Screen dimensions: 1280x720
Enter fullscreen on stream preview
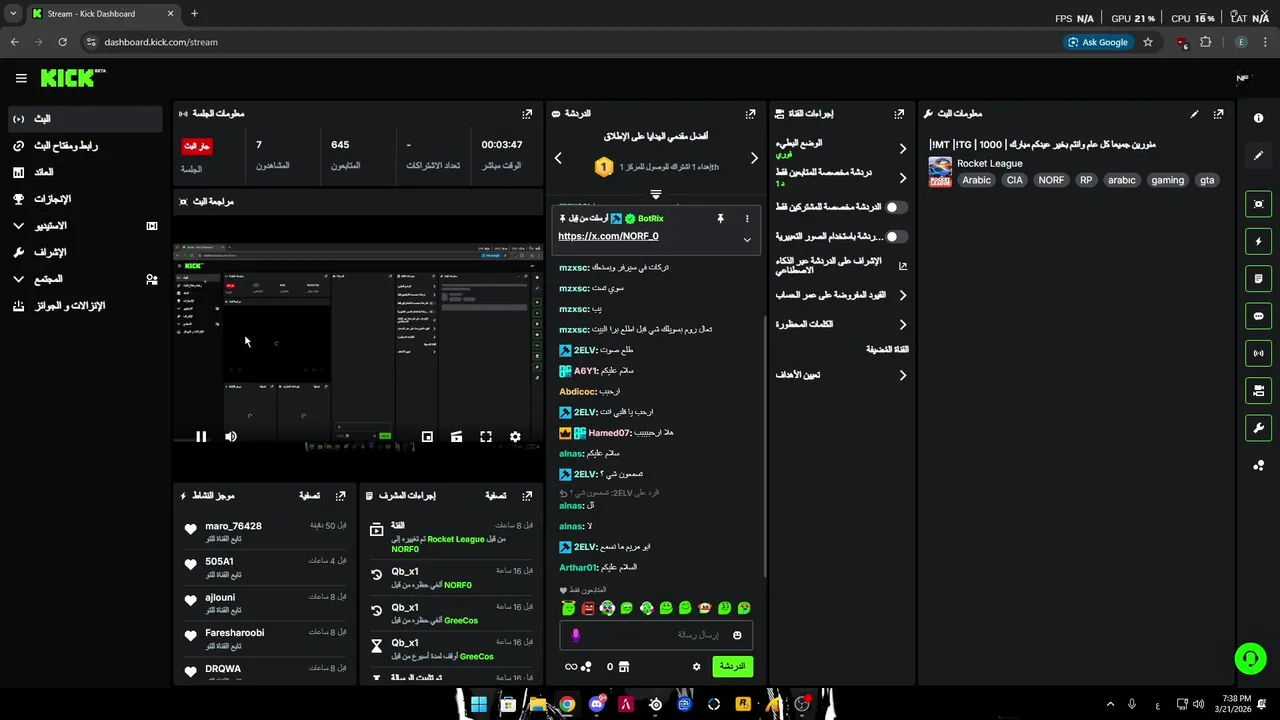(x=486, y=437)
